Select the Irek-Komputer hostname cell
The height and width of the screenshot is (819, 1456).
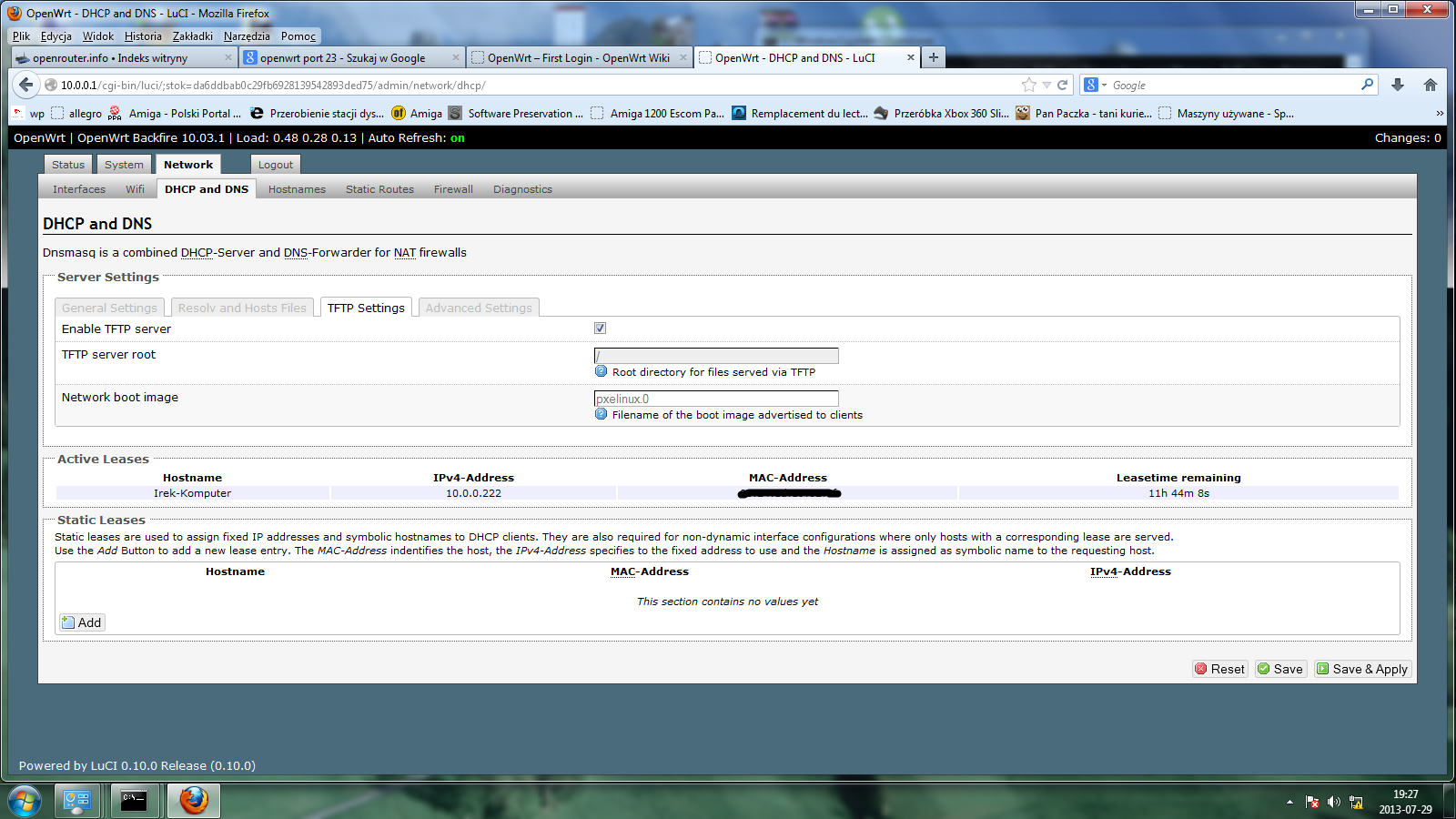click(x=192, y=493)
